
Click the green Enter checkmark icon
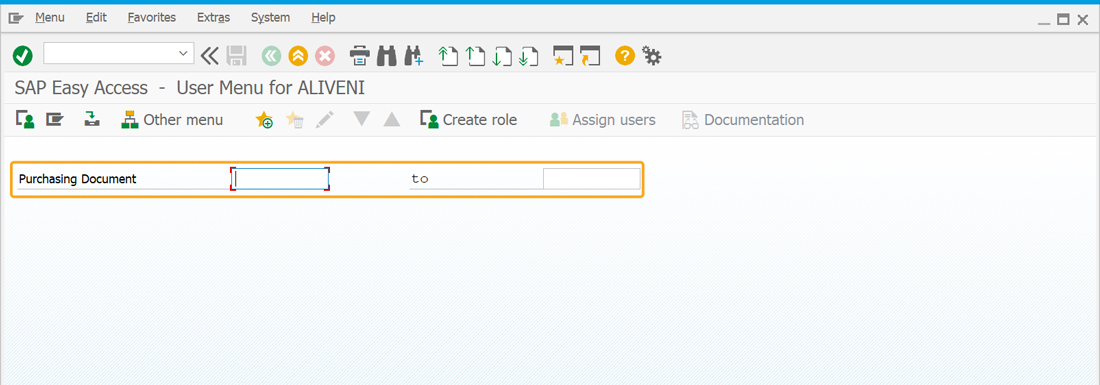[22, 55]
